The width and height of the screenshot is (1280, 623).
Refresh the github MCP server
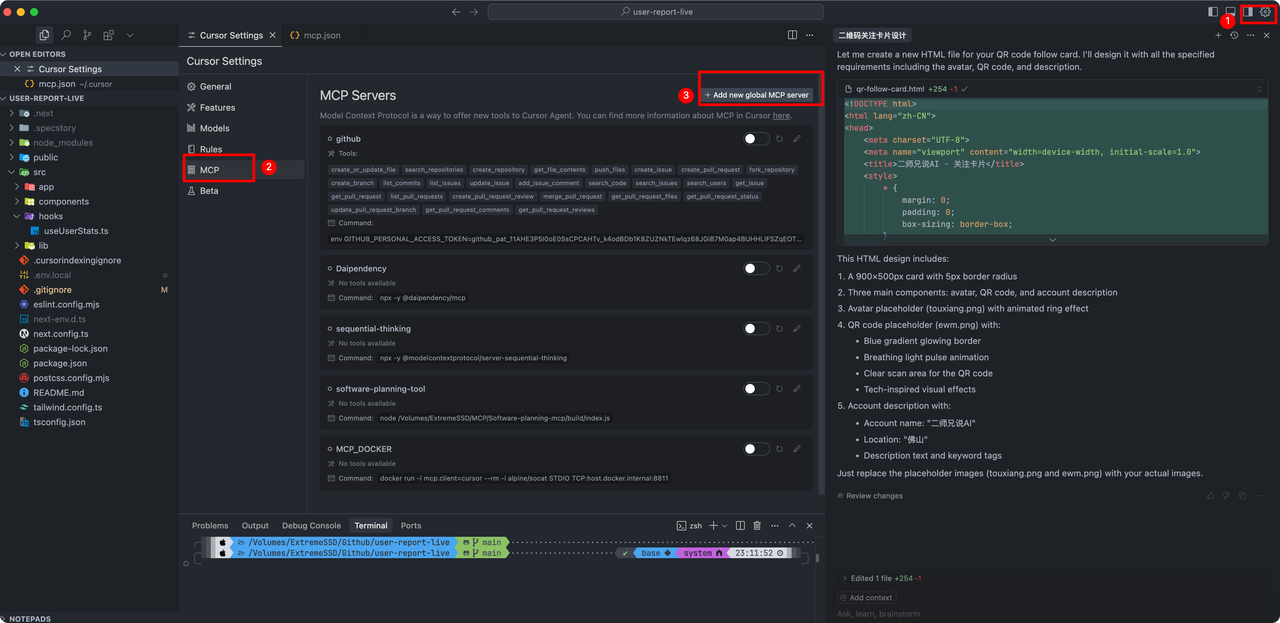coord(780,139)
